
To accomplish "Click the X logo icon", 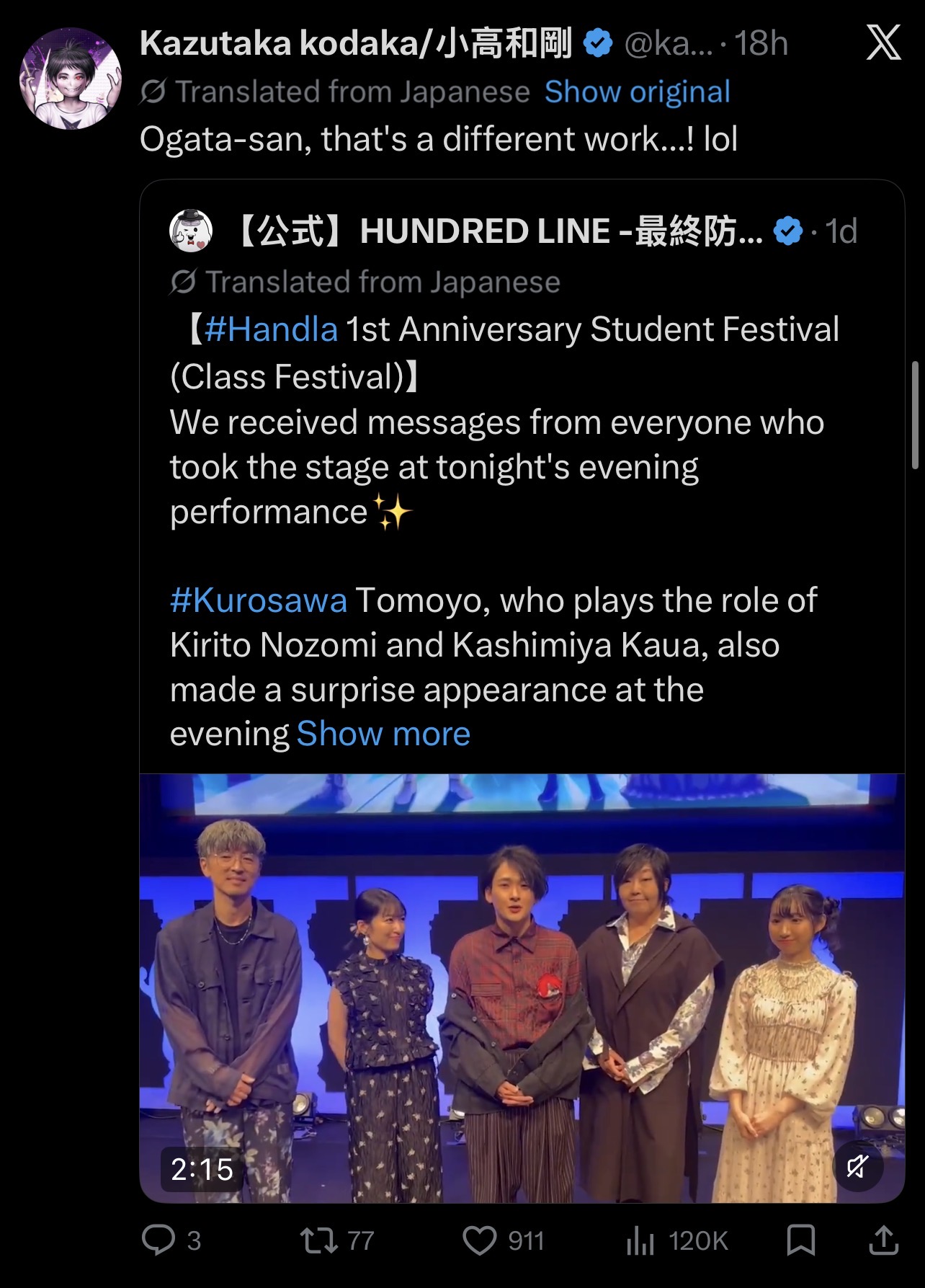I will click(883, 42).
